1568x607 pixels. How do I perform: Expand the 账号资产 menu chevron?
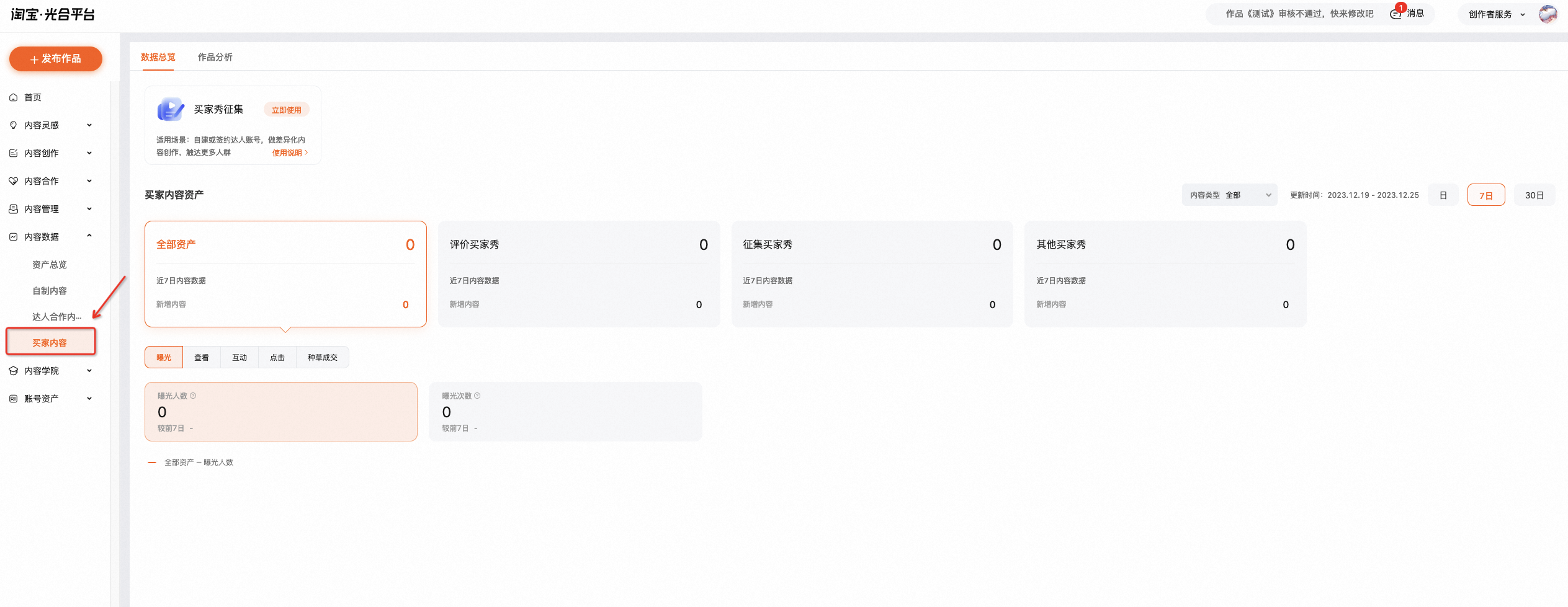[x=89, y=399]
